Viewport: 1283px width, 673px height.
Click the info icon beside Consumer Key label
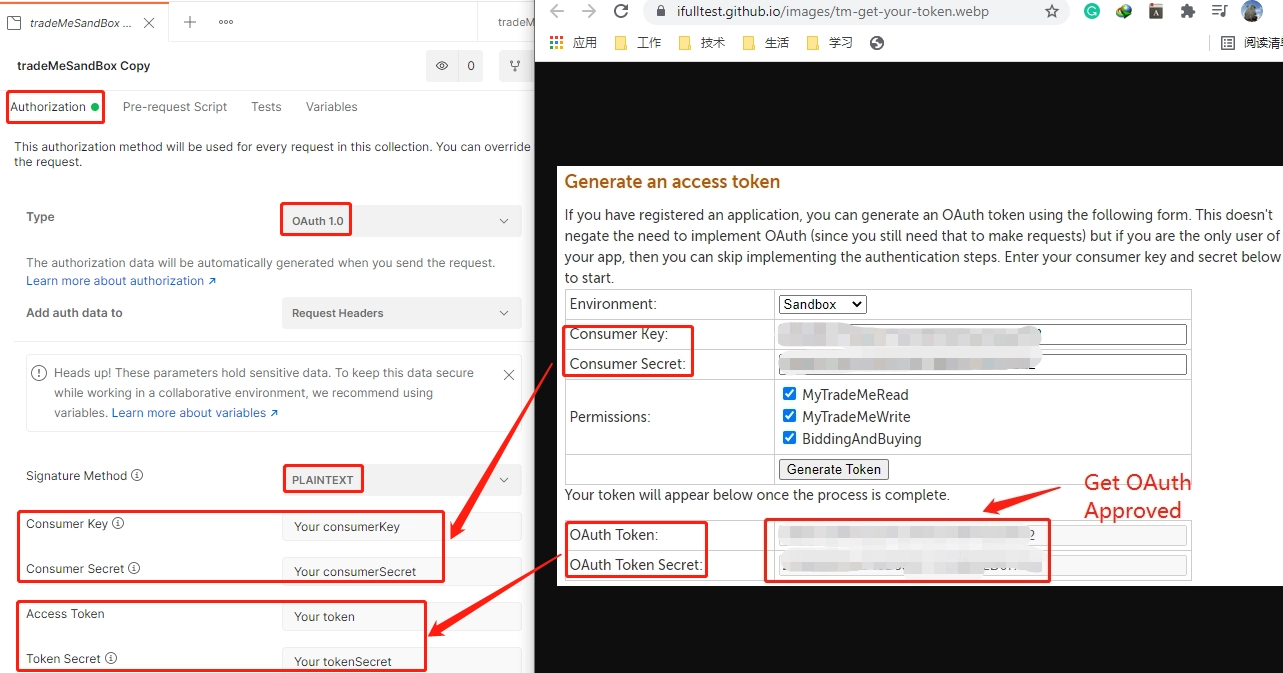(118, 523)
